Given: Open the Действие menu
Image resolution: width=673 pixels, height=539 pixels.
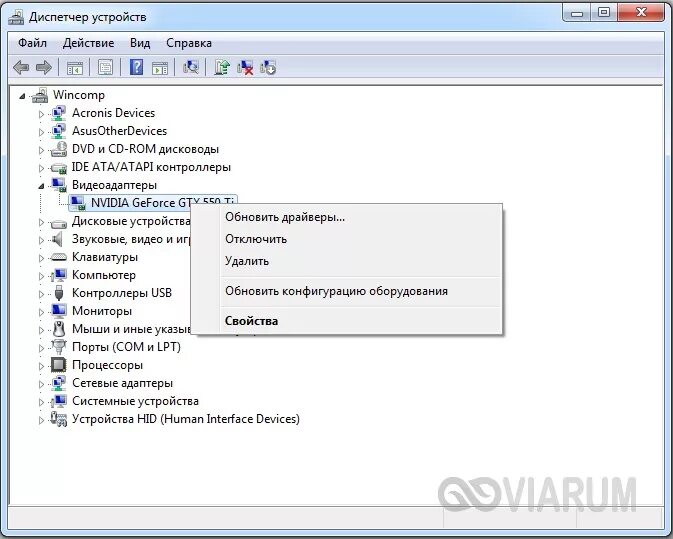Looking at the screenshot, I should [x=88, y=43].
